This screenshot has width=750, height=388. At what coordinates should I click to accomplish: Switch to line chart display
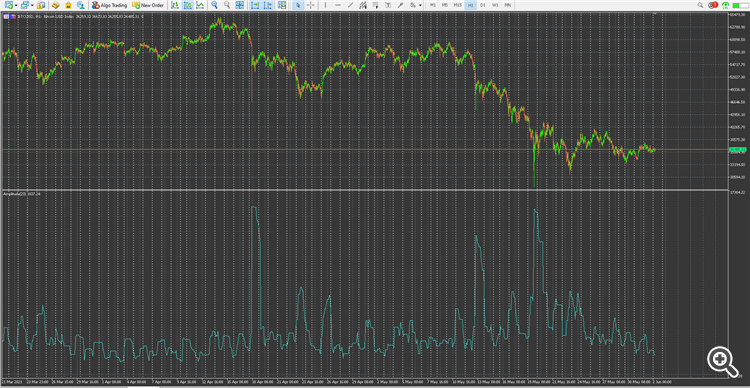(200, 5)
